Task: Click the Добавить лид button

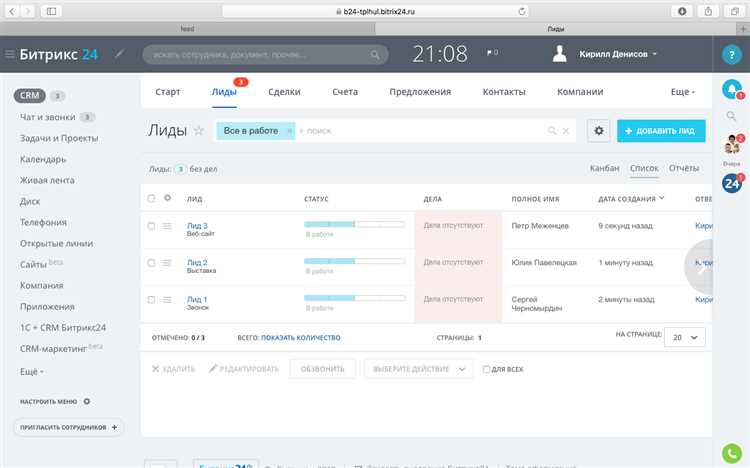Action: point(661,131)
